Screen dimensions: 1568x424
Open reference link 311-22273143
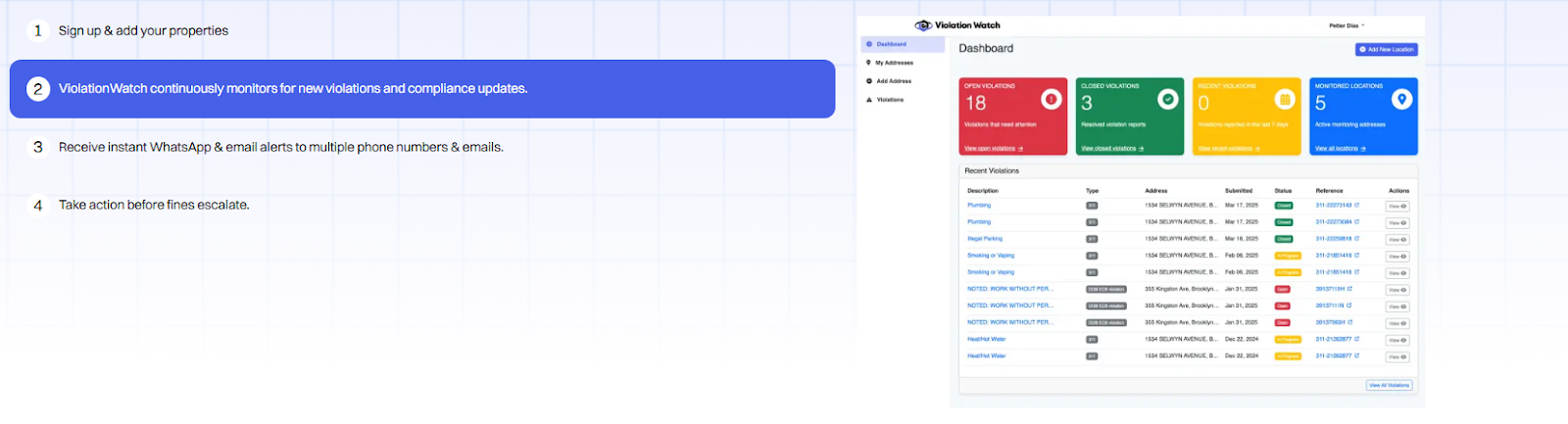coord(1333,206)
